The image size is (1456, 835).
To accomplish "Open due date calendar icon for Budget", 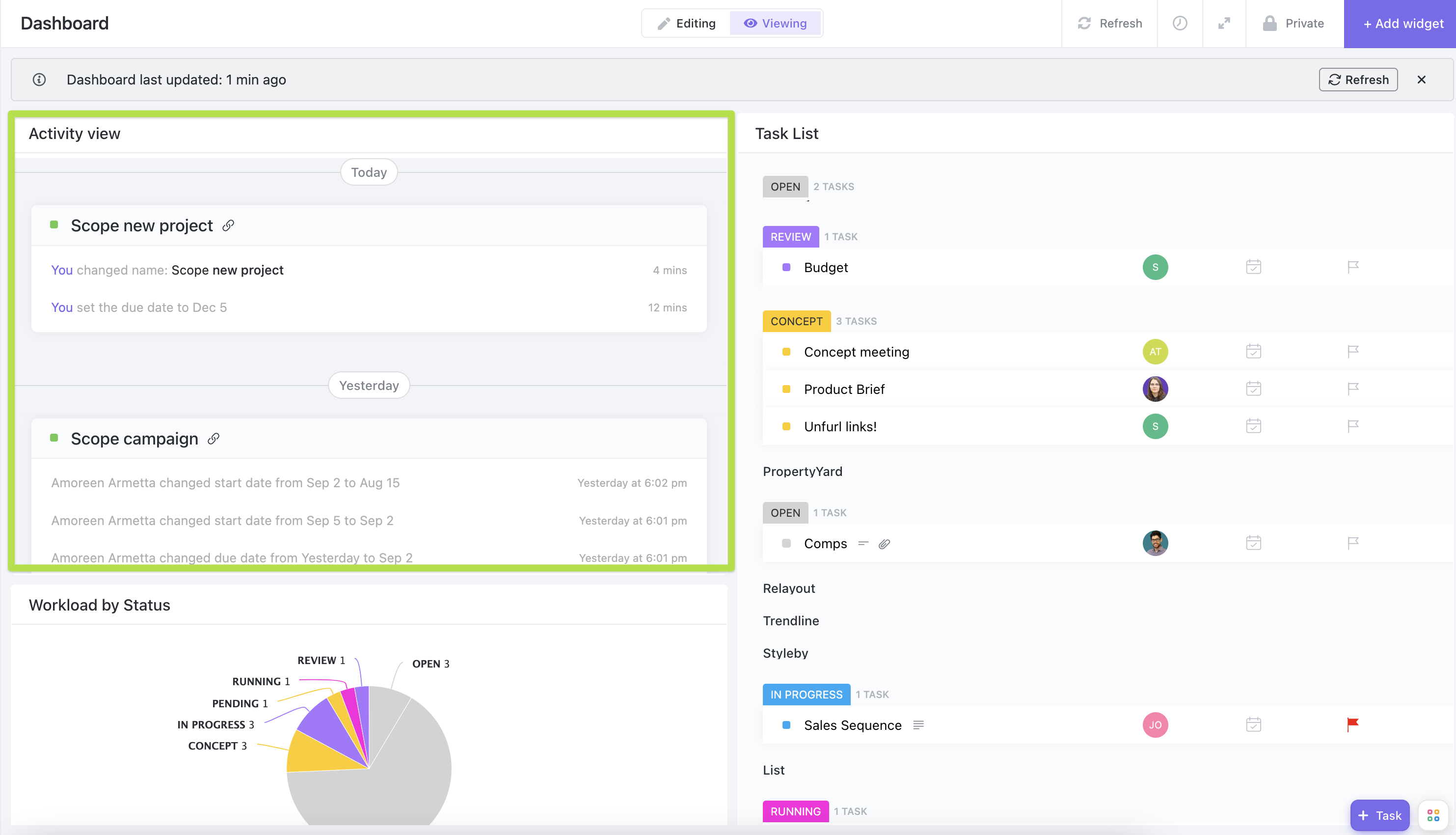I will point(1253,267).
